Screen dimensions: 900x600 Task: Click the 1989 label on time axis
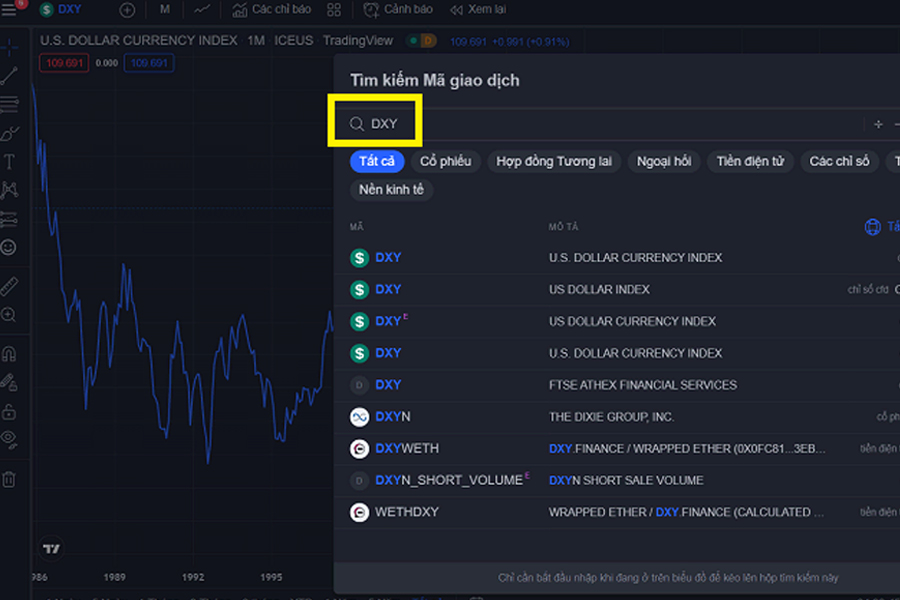coord(114,577)
